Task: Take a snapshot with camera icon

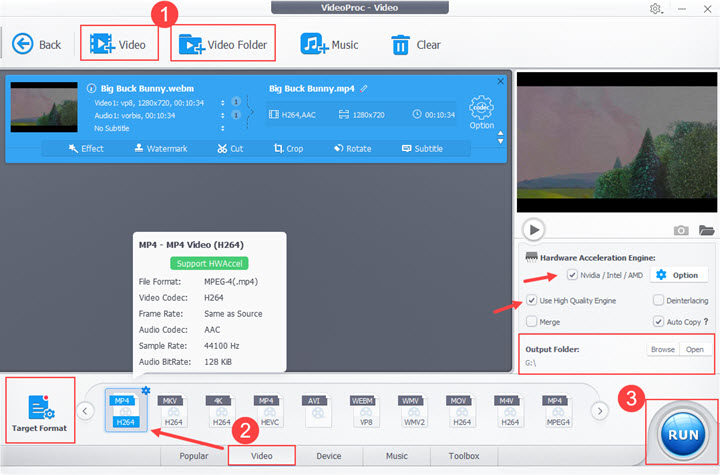Action: [681, 230]
